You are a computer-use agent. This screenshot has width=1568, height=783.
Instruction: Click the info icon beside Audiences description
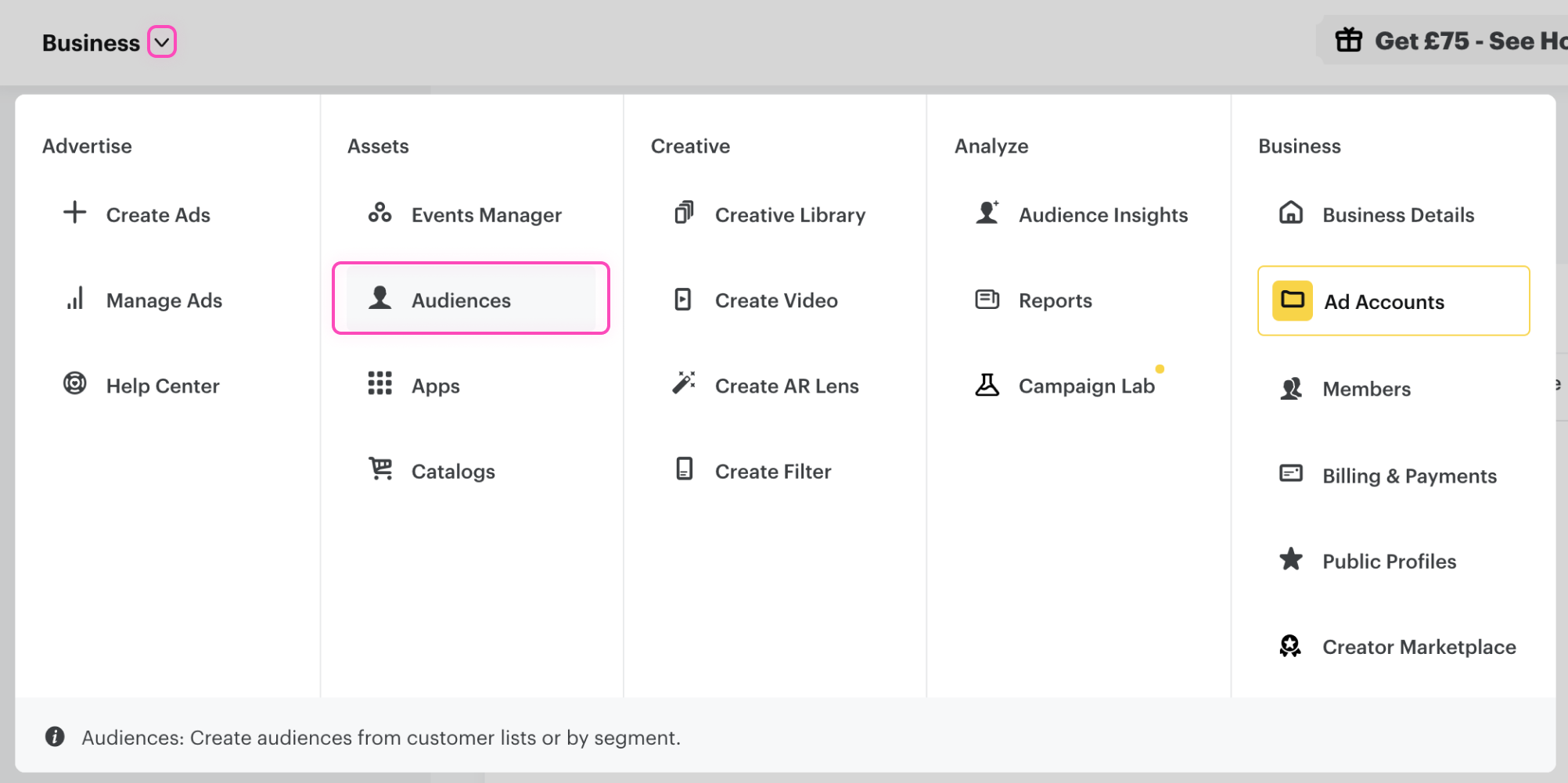click(55, 737)
